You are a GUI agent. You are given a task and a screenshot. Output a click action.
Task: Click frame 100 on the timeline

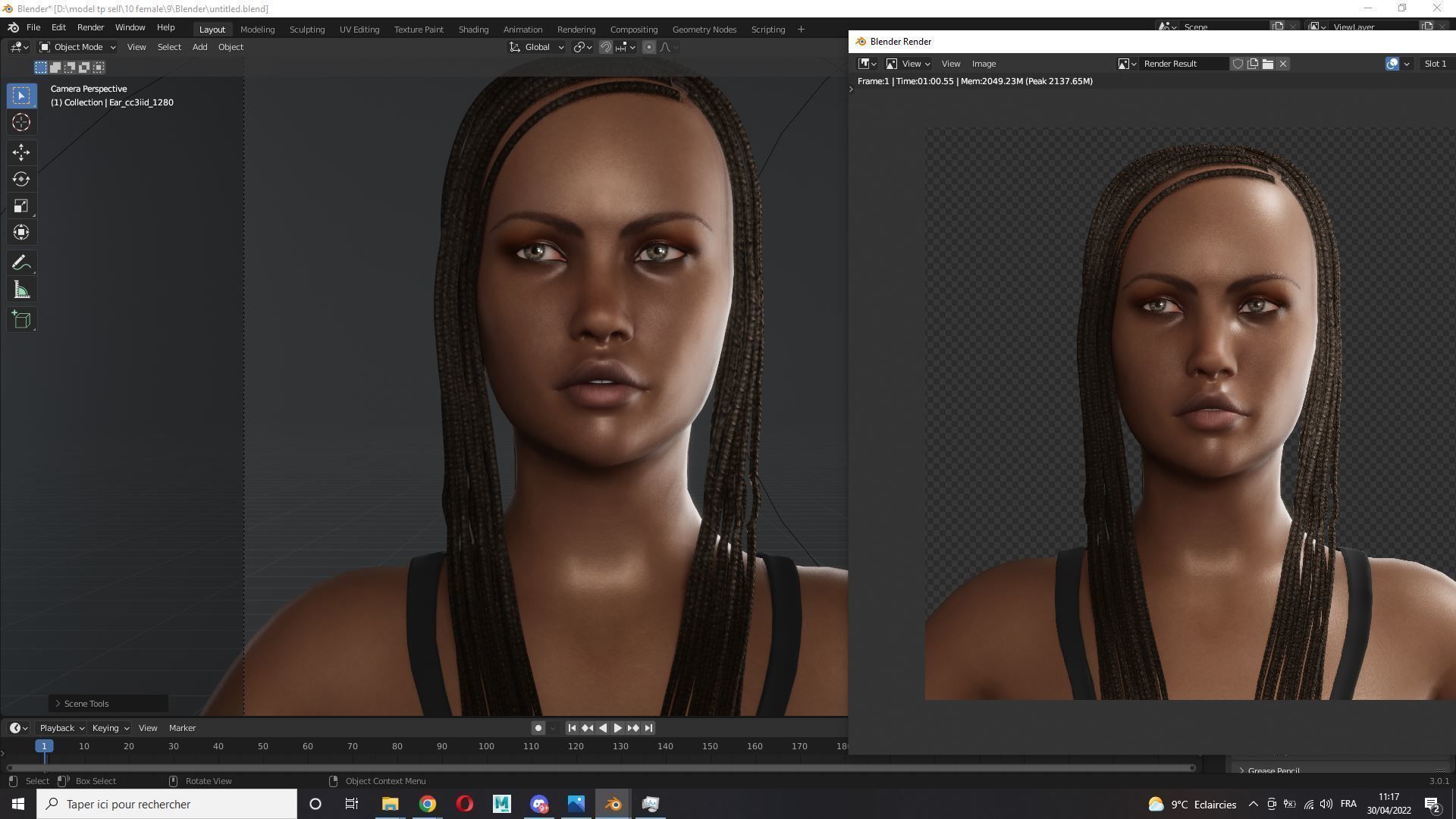point(486,746)
